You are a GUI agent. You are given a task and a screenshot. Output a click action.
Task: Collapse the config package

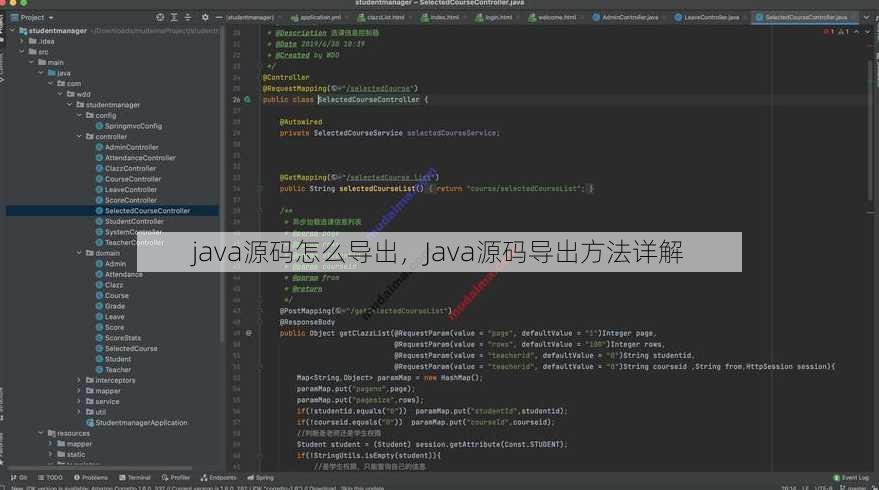79,115
